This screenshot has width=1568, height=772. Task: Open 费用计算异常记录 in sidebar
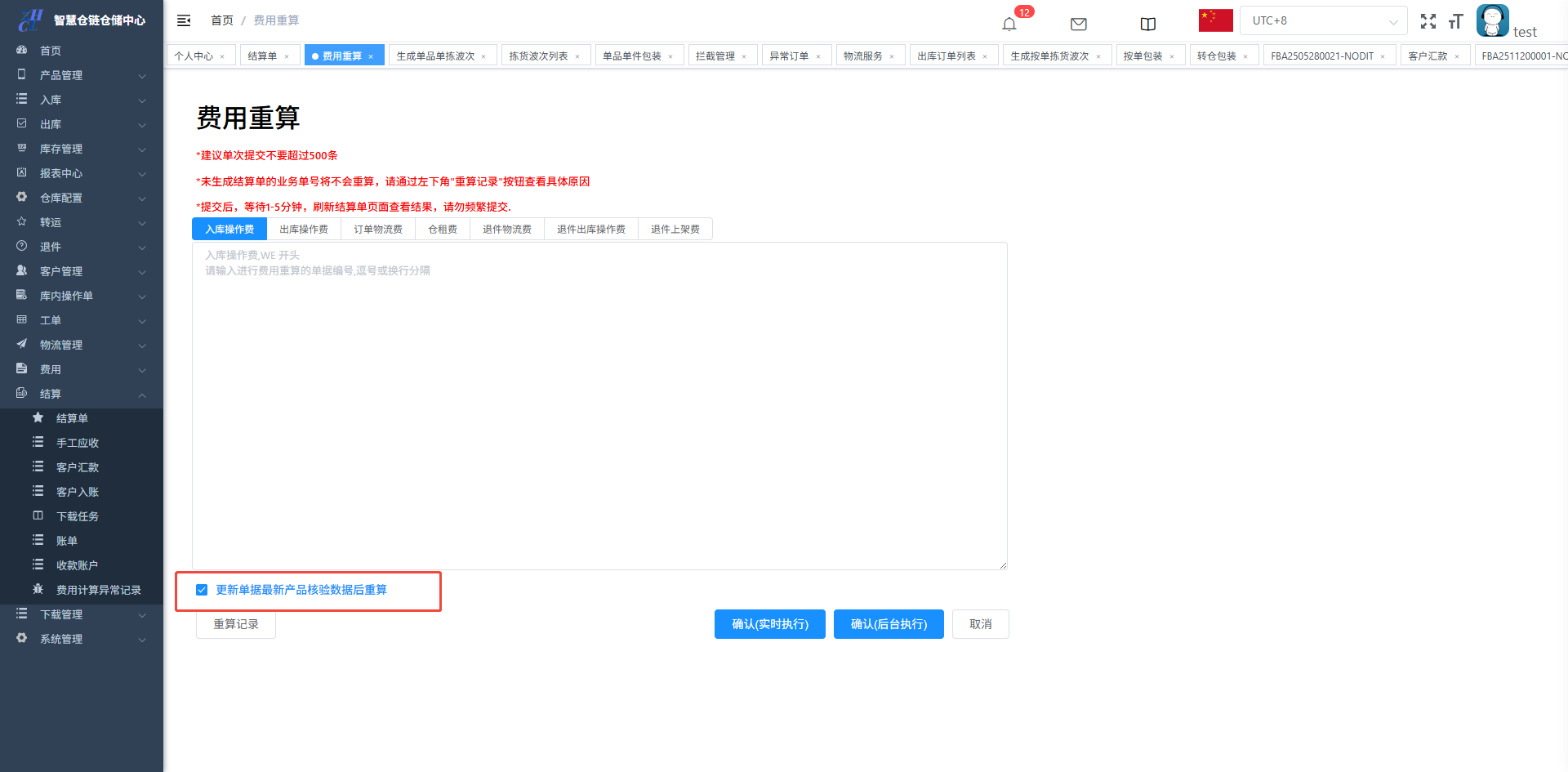point(98,590)
